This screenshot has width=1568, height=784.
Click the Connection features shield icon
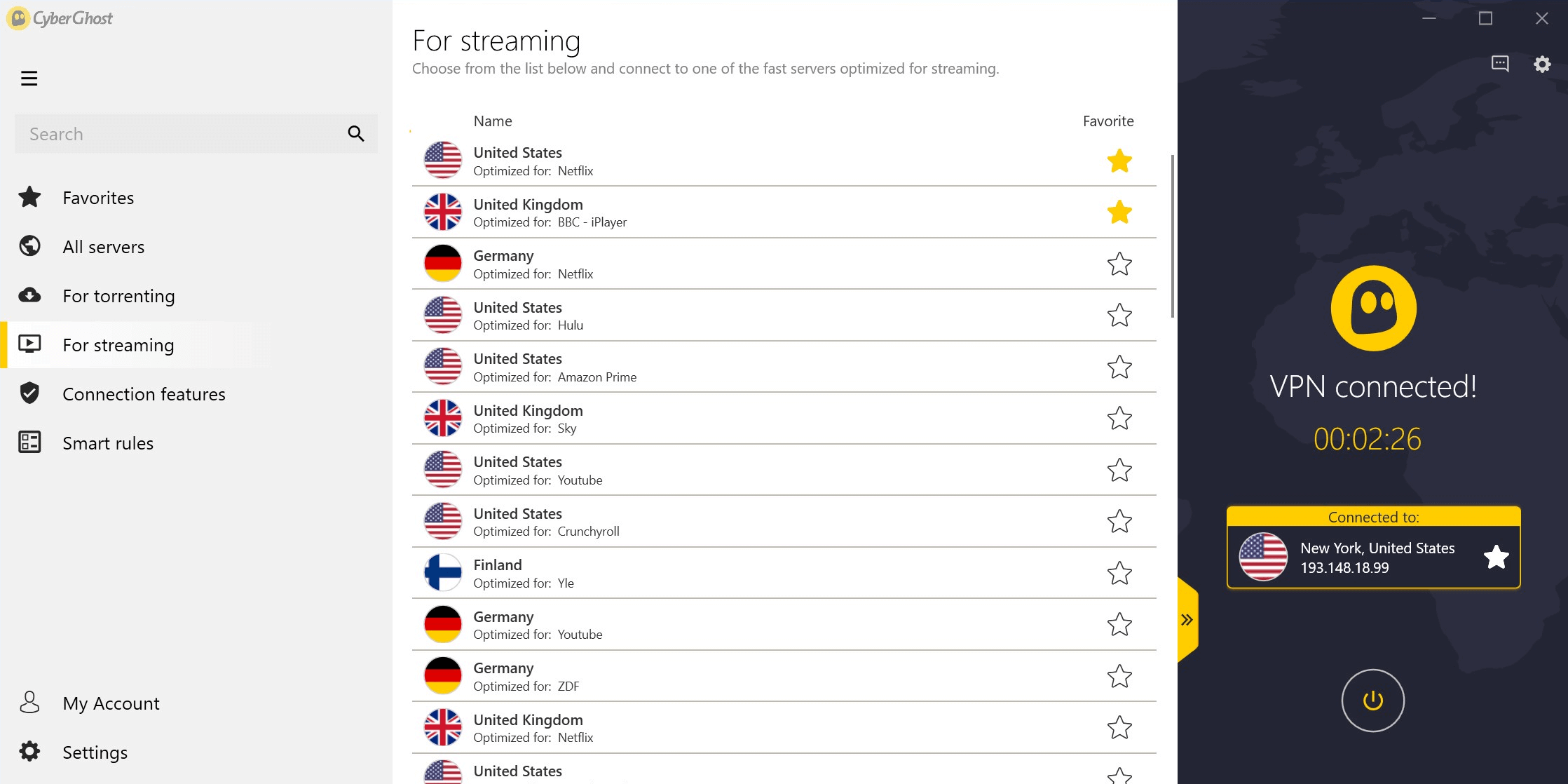pos(31,394)
